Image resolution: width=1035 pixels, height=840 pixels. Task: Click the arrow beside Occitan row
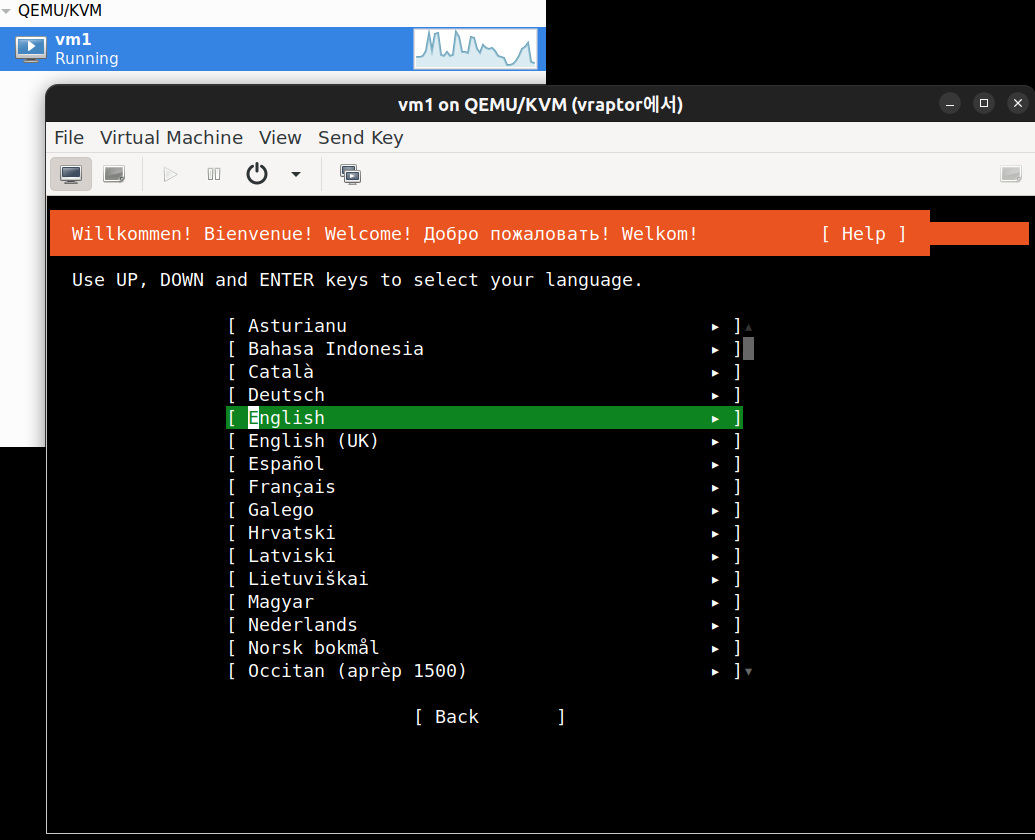(715, 672)
